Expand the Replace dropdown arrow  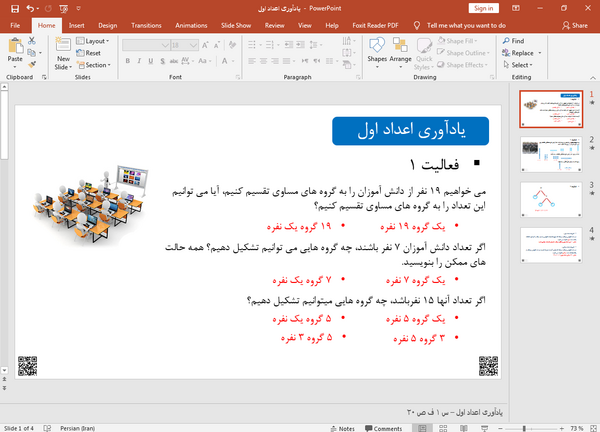click(540, 53)
